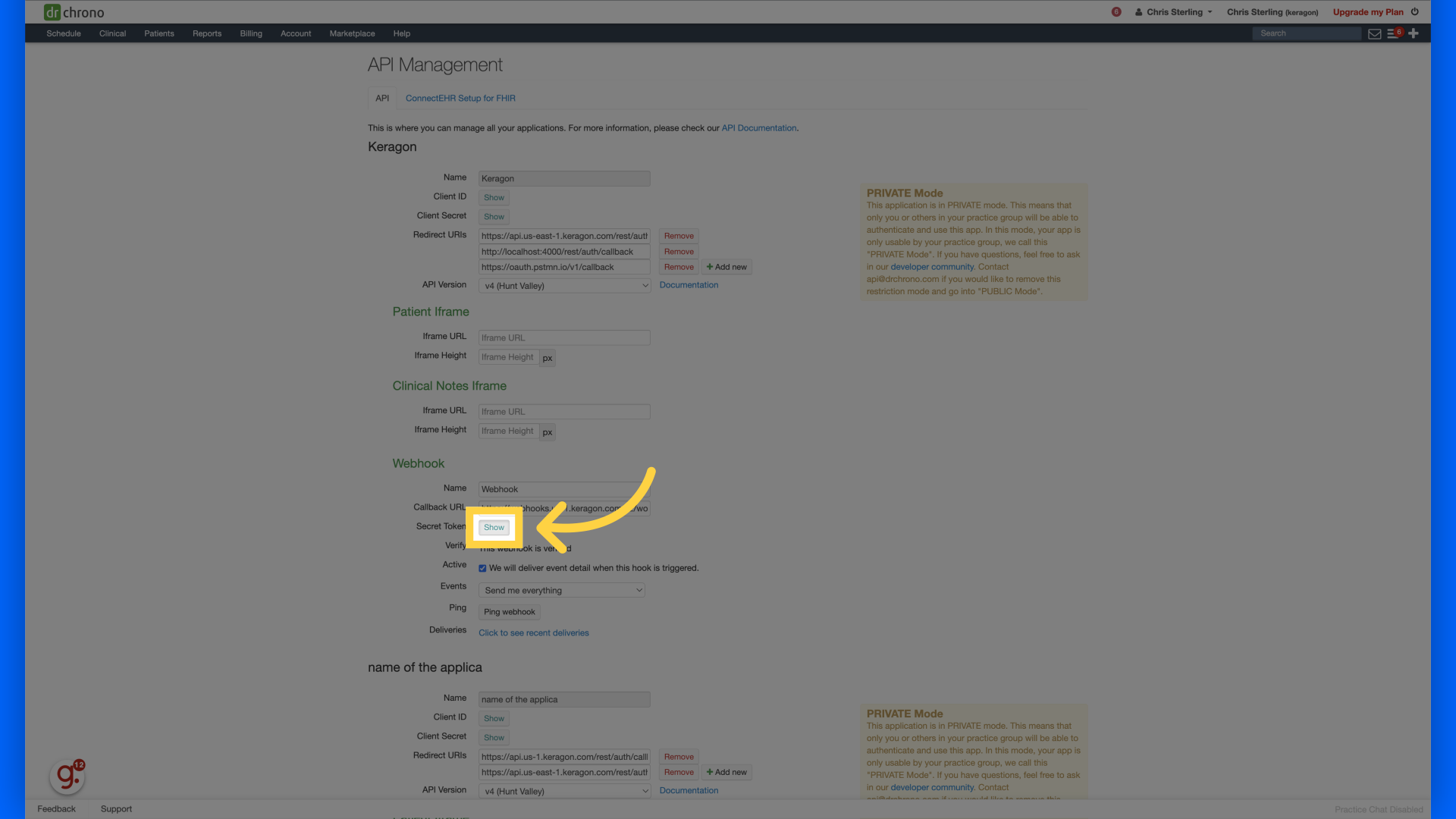Add new redirect URI for Keragon
The height and width of the screenshot is (819, 1456).
[726, 267]
